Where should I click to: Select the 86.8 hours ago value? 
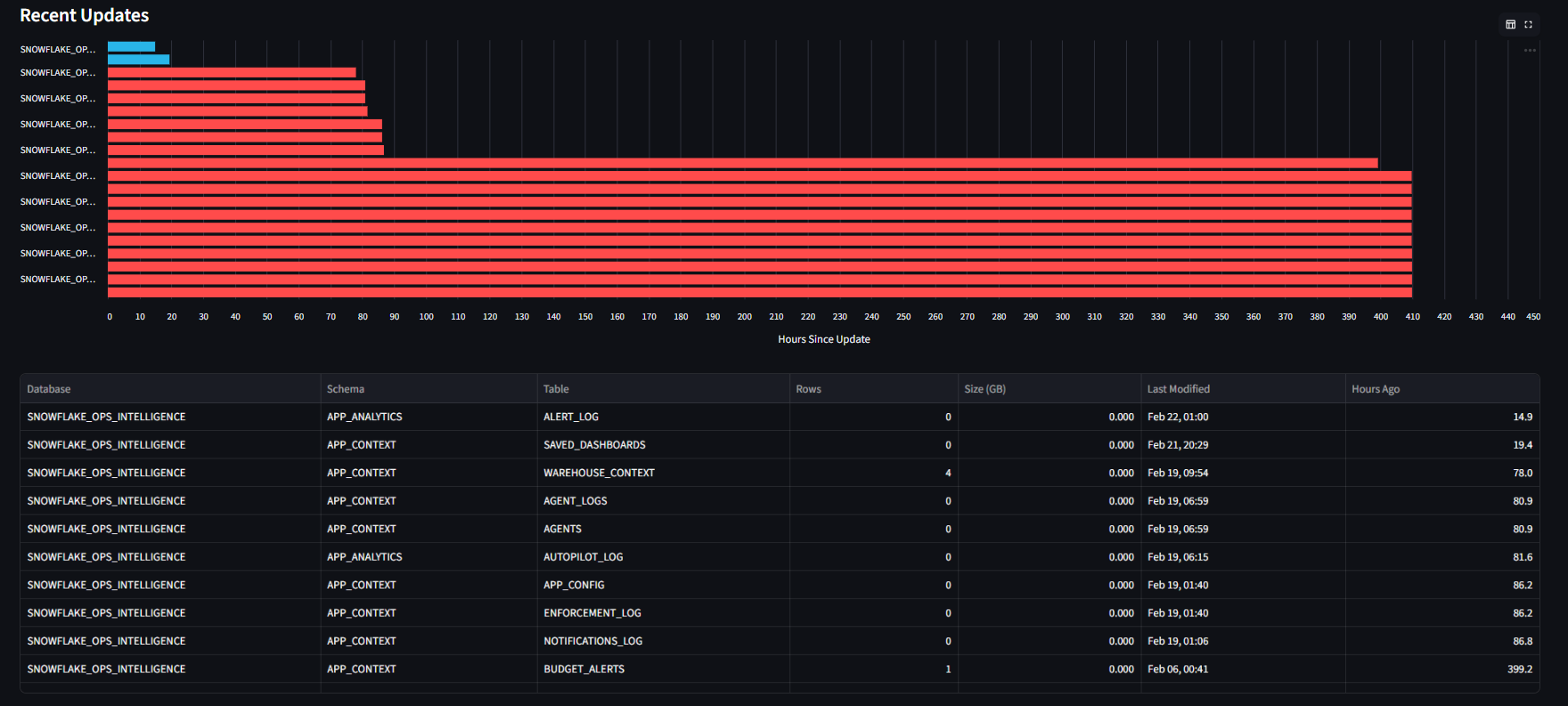point(1442,641)
